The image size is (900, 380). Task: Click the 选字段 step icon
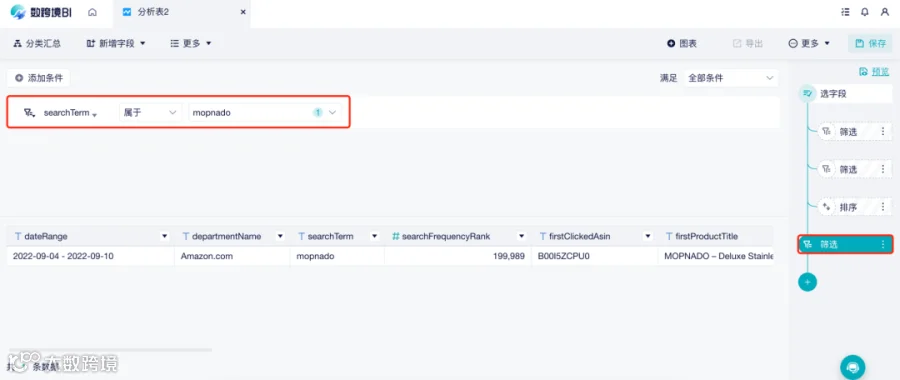pos(808,93)
